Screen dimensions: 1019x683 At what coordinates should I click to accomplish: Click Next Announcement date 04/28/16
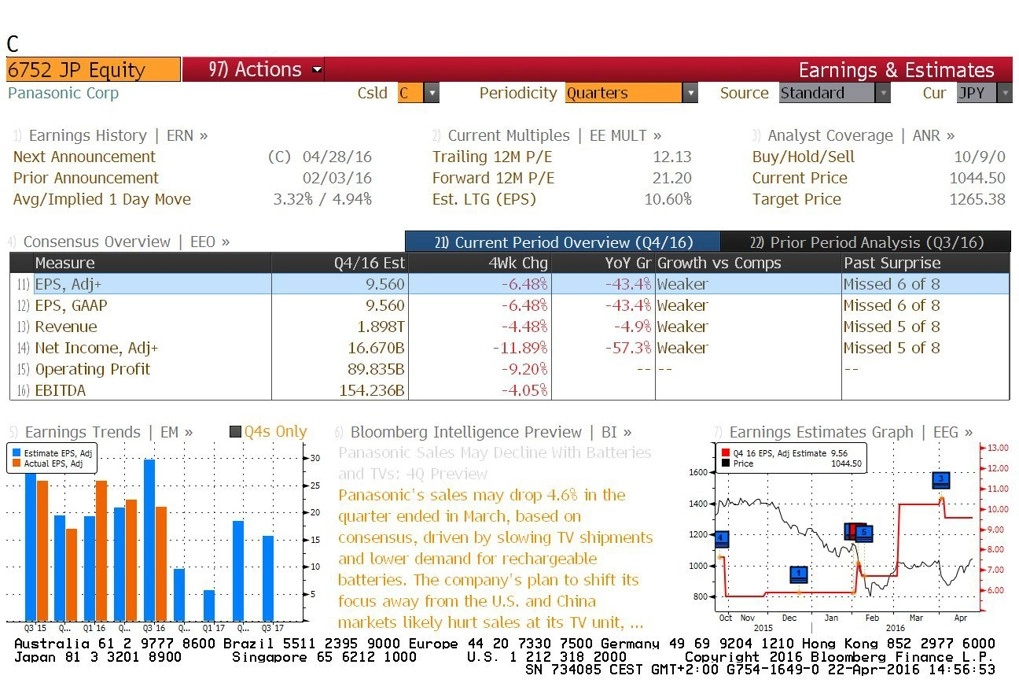(337, 157)
